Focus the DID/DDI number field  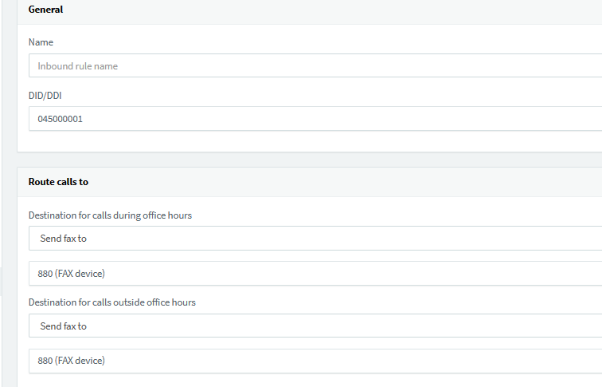(315, 119)
